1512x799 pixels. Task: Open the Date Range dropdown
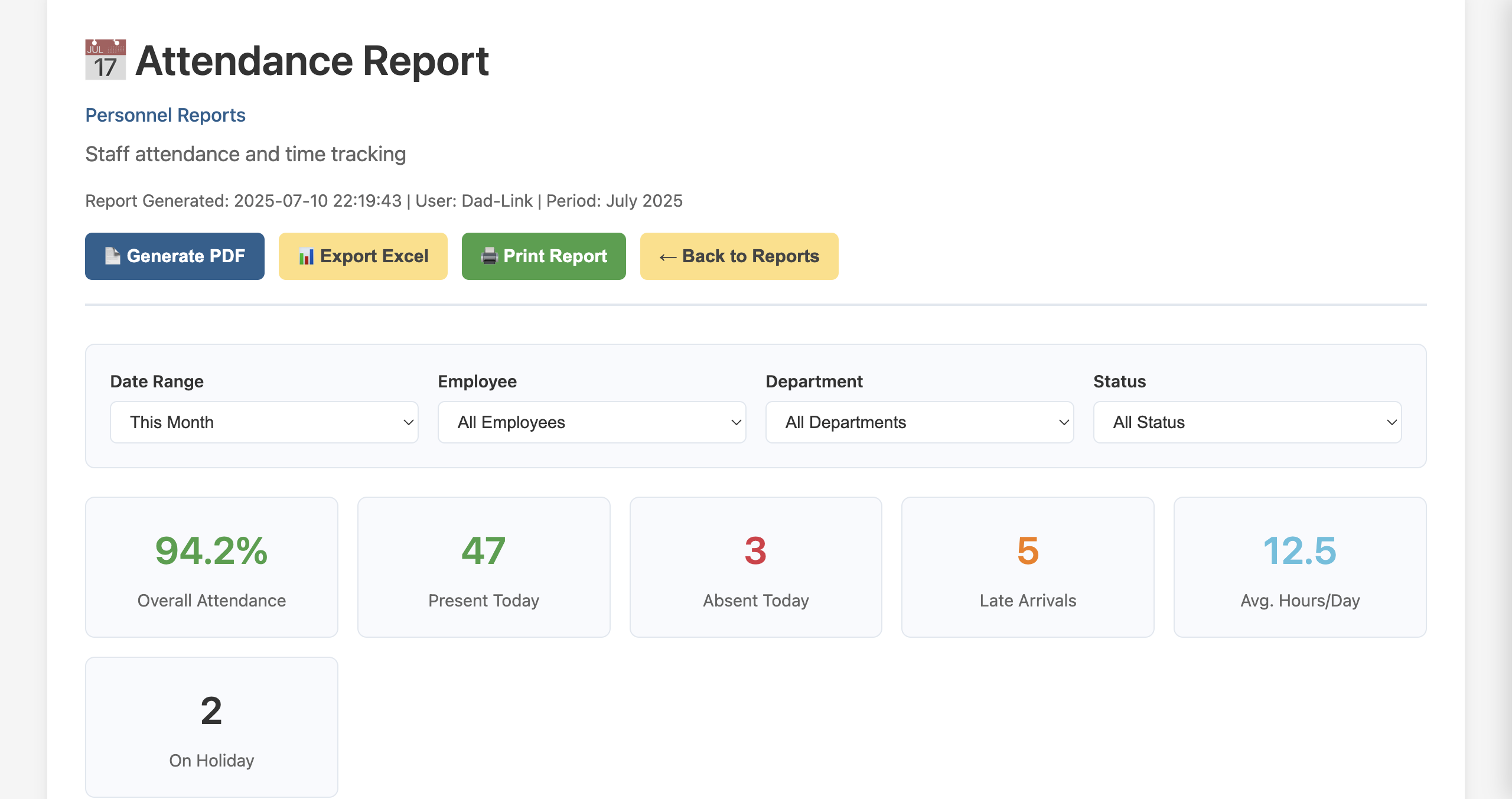(x=263, y=422)
